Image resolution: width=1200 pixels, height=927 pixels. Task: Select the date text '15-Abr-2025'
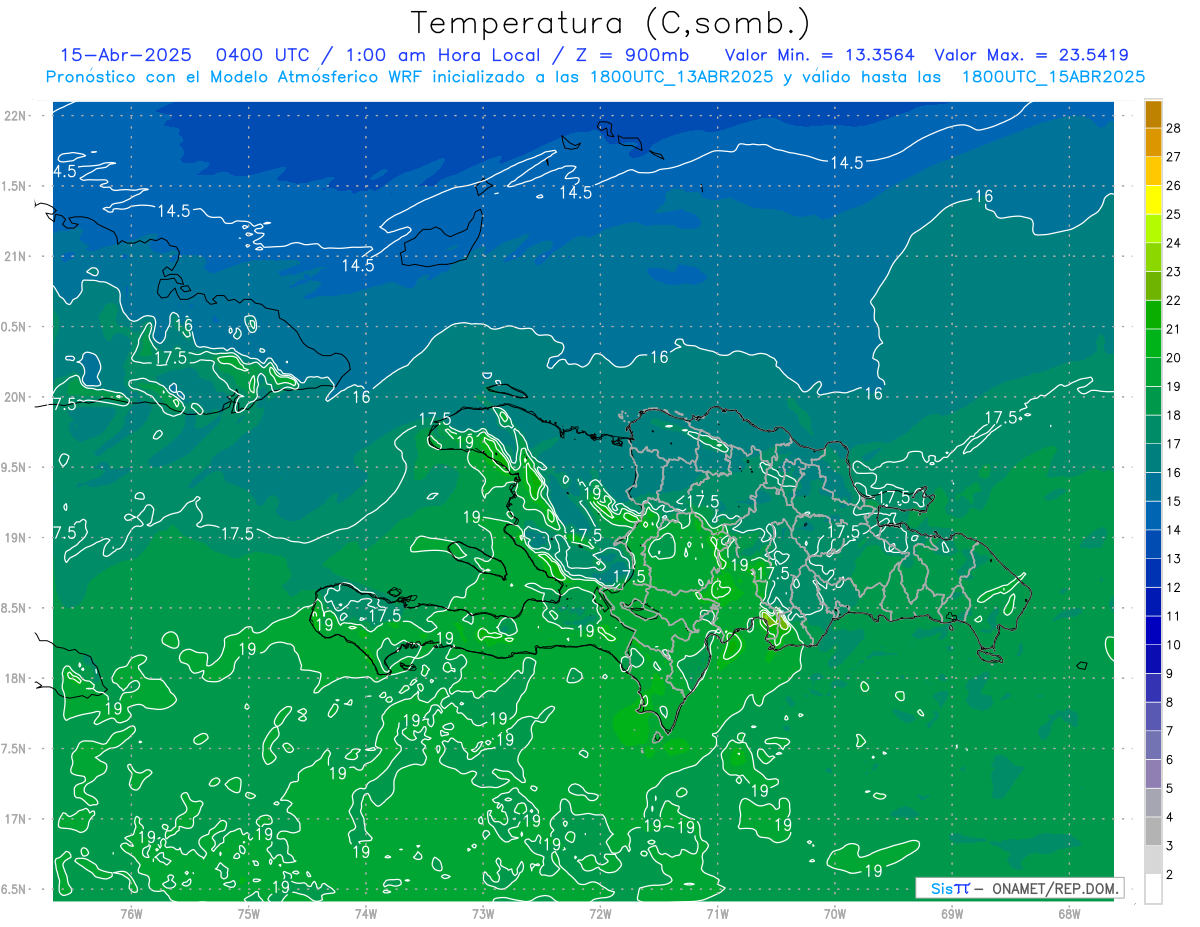(125, 55)
